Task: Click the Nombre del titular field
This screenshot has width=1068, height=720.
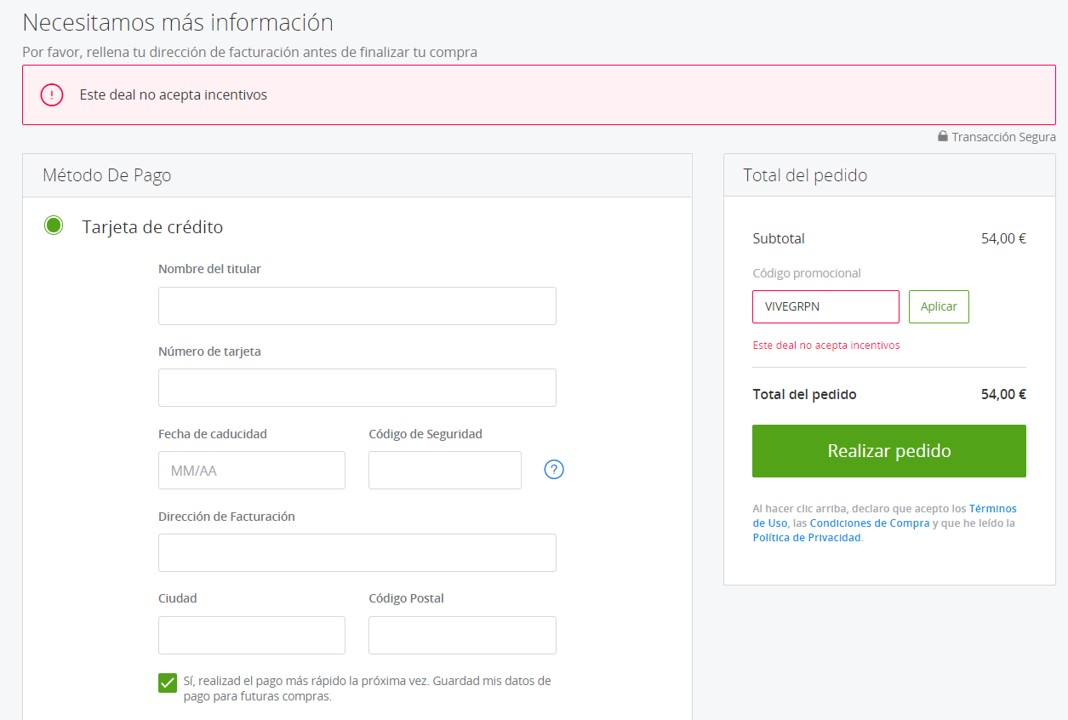Action: click(357, 306)
